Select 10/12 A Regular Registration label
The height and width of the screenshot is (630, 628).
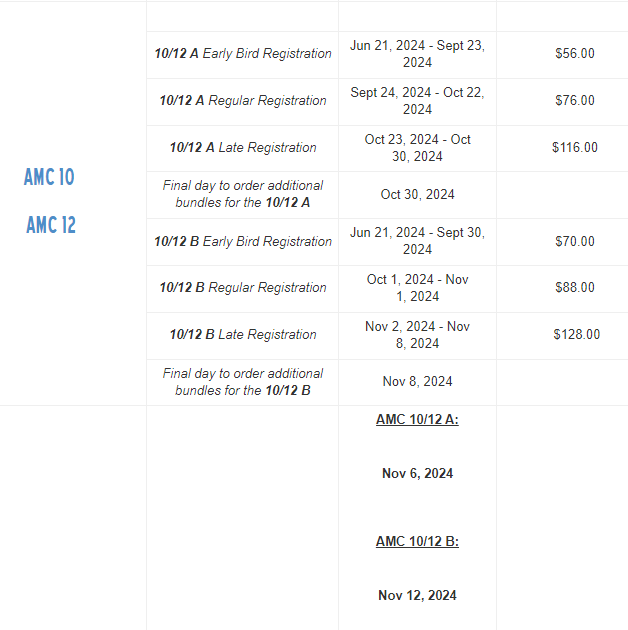[243, 100]
